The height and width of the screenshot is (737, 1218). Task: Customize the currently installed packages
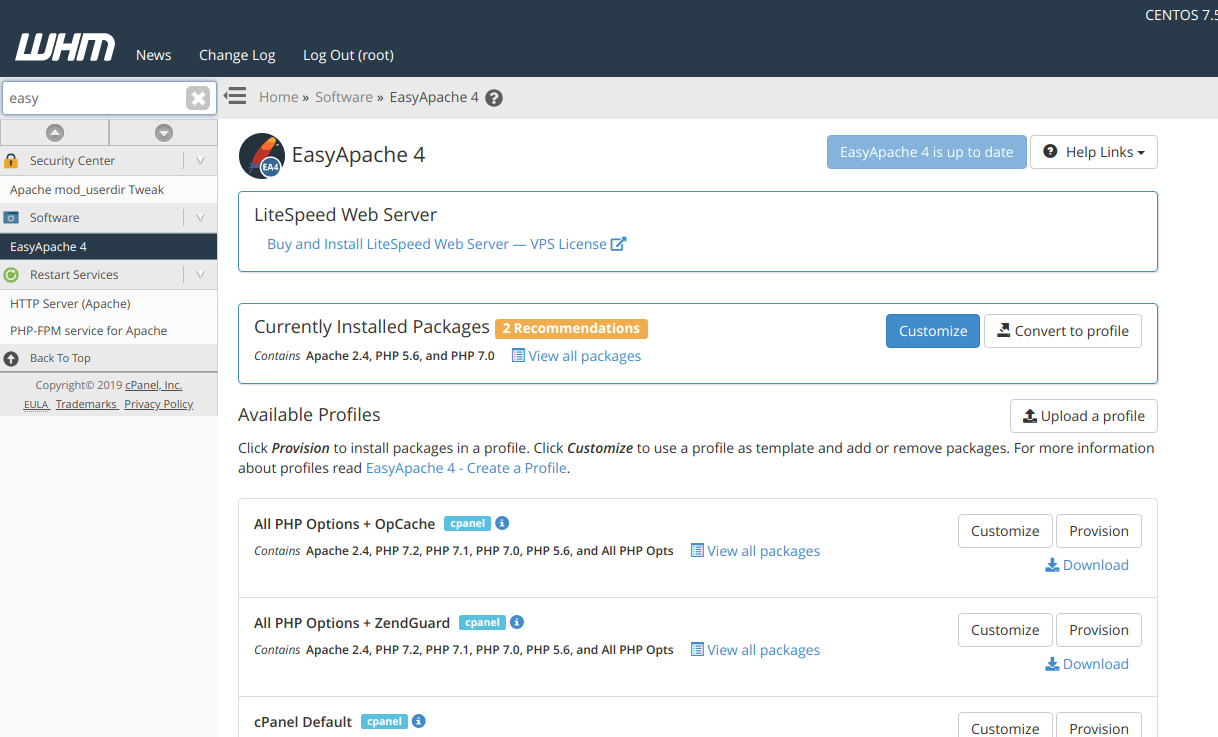(932, 331)
